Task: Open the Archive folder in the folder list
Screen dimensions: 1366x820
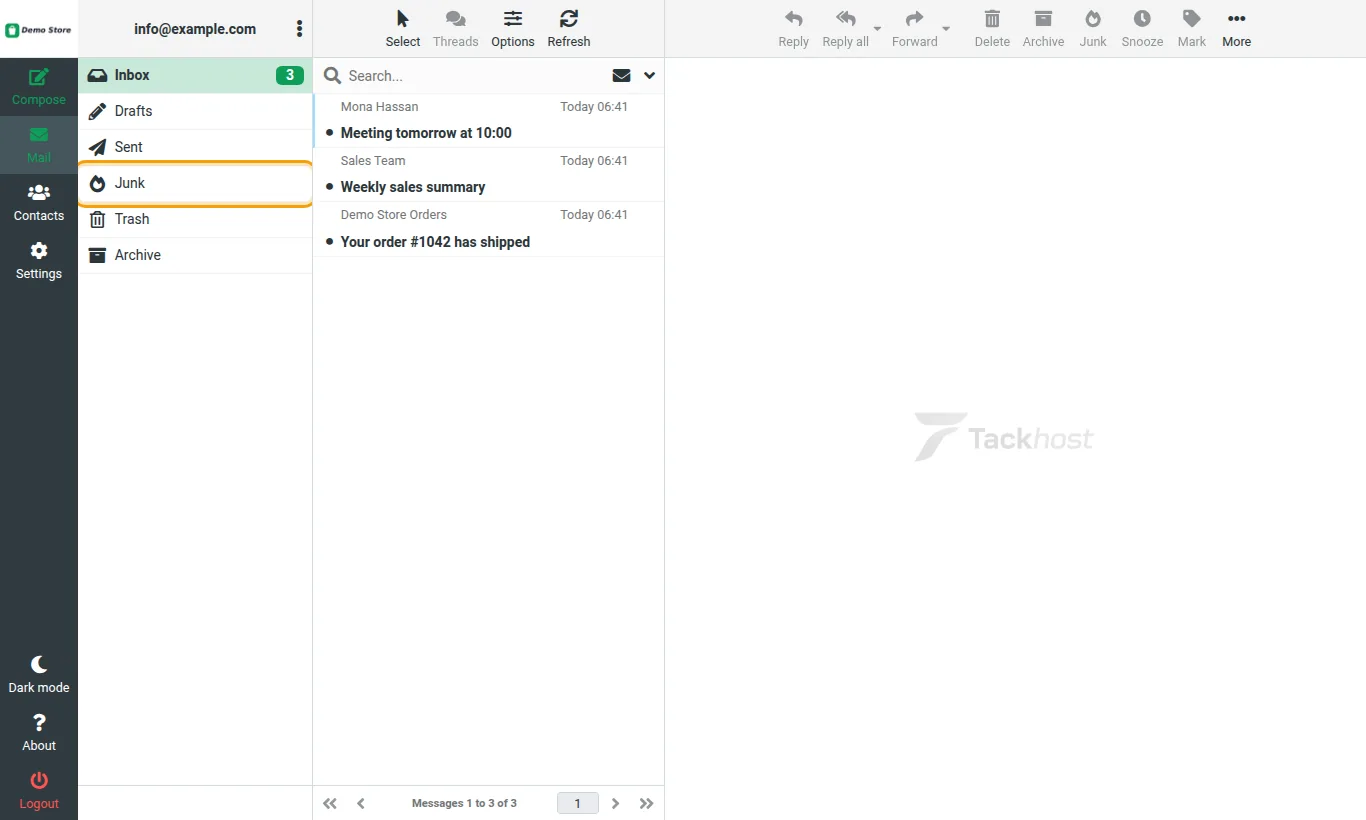Action: tap(195, 255)
